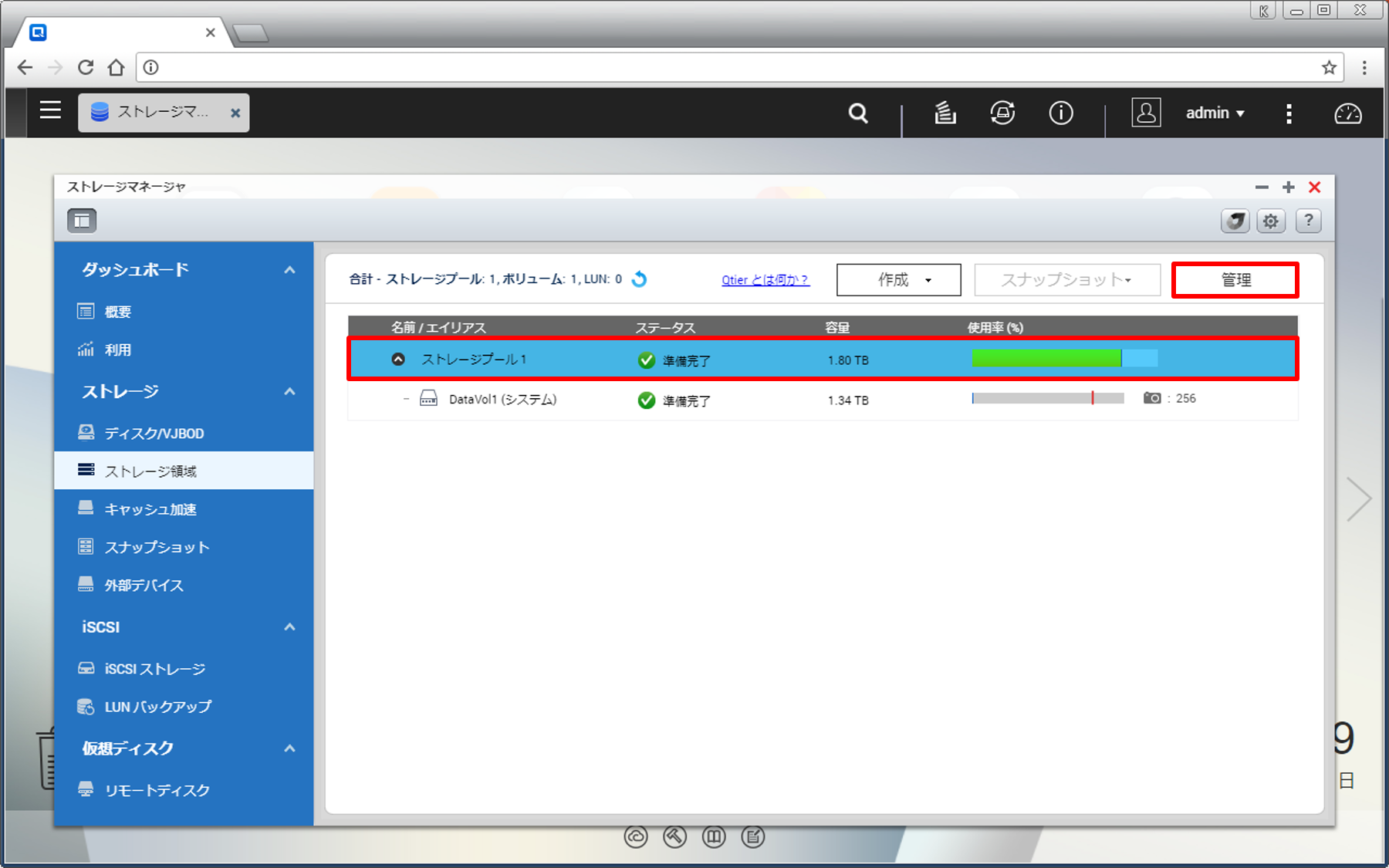Open the Qtier とは何か? link
This screenshot has height=868, width=1389.
(x=765, y=280)
